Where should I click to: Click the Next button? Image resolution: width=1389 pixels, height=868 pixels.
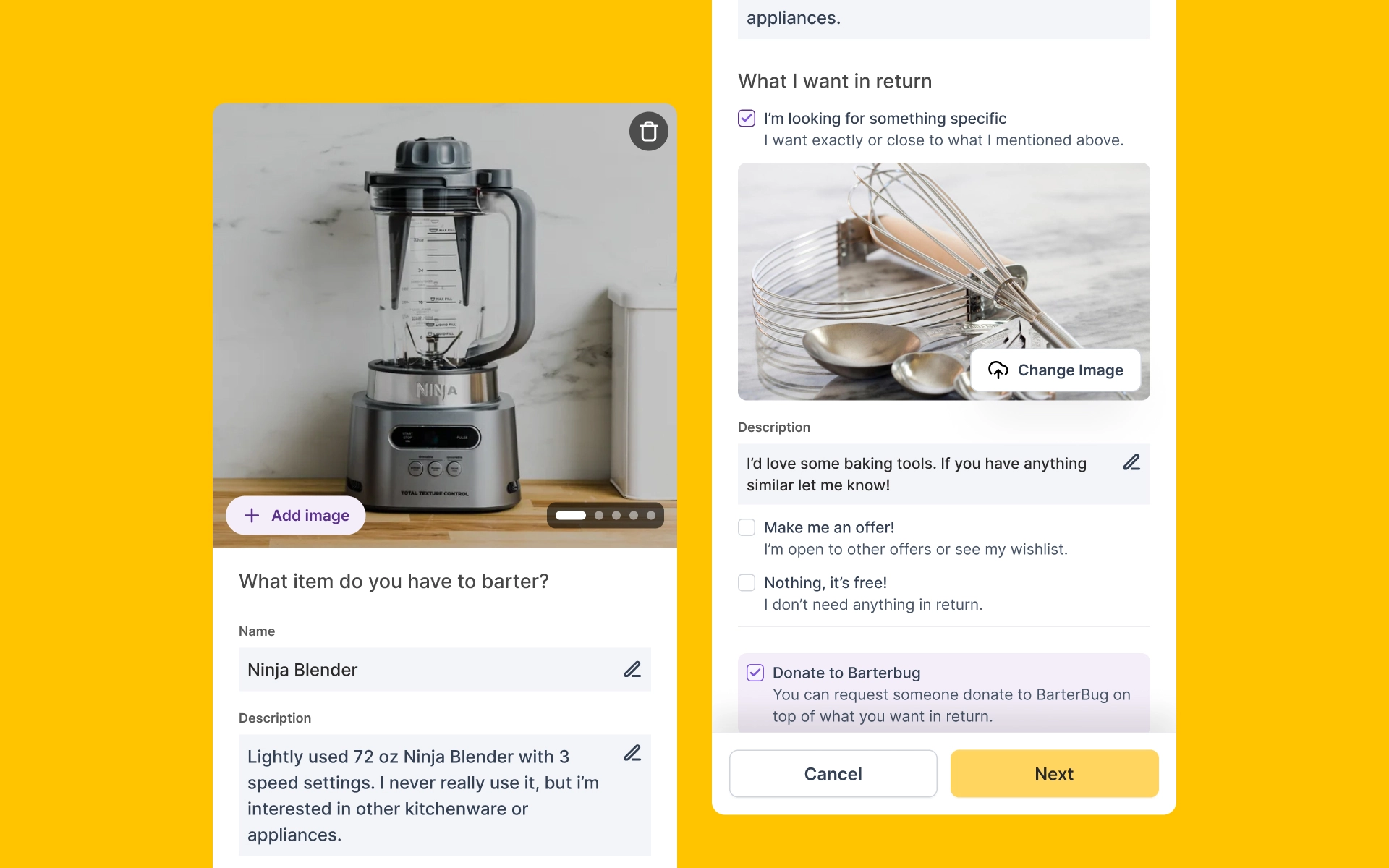pos(1054,774)
